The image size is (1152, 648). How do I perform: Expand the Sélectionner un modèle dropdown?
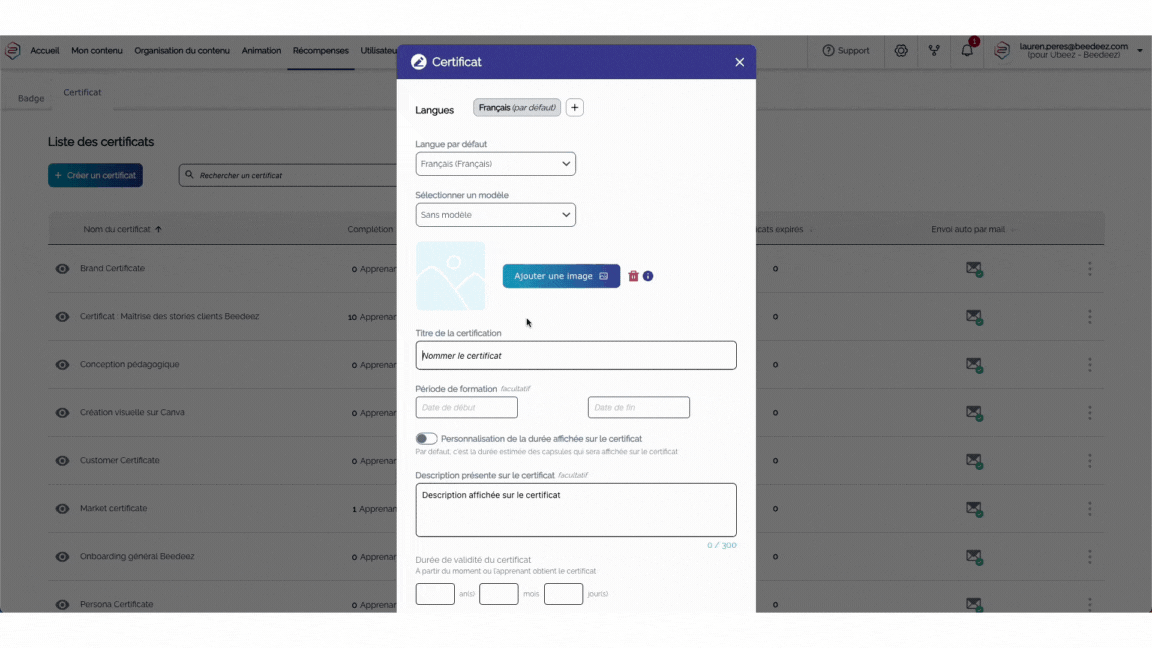tap(495, 215)
